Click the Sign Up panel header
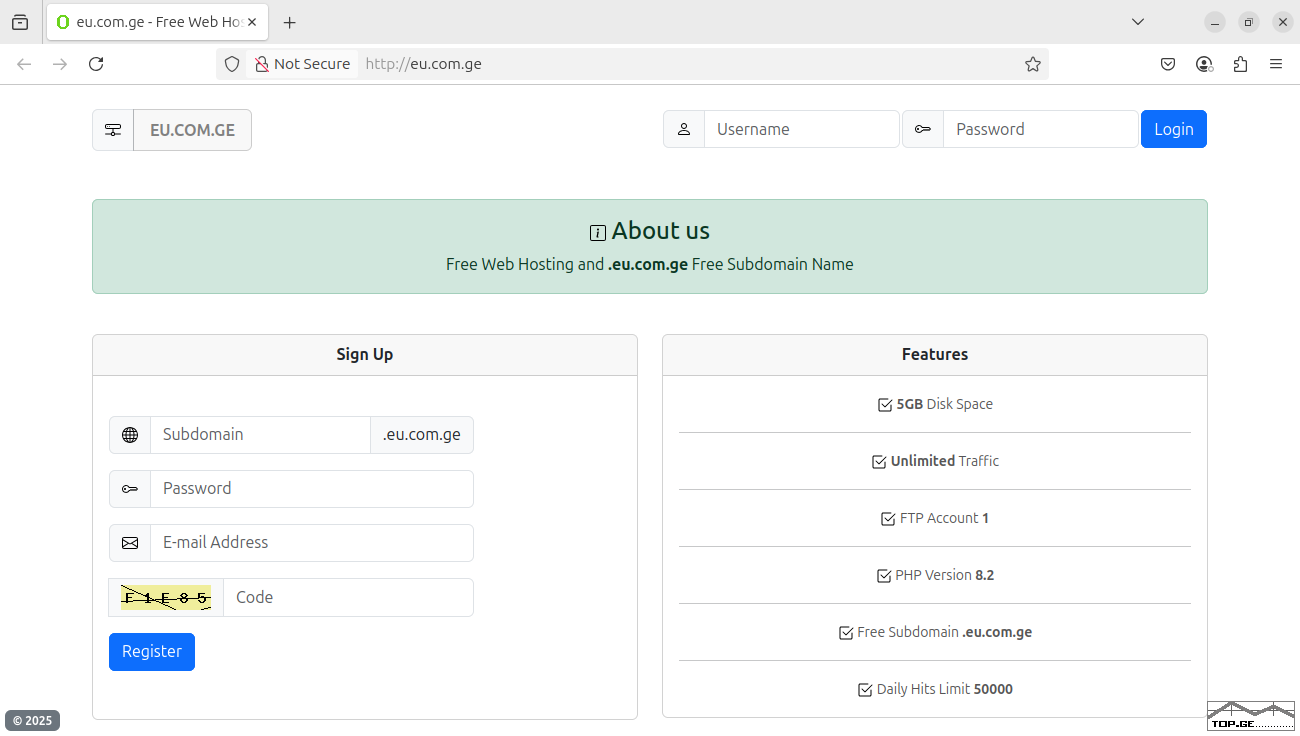Viewport: 1300px width, 736px height. point(365,355)
